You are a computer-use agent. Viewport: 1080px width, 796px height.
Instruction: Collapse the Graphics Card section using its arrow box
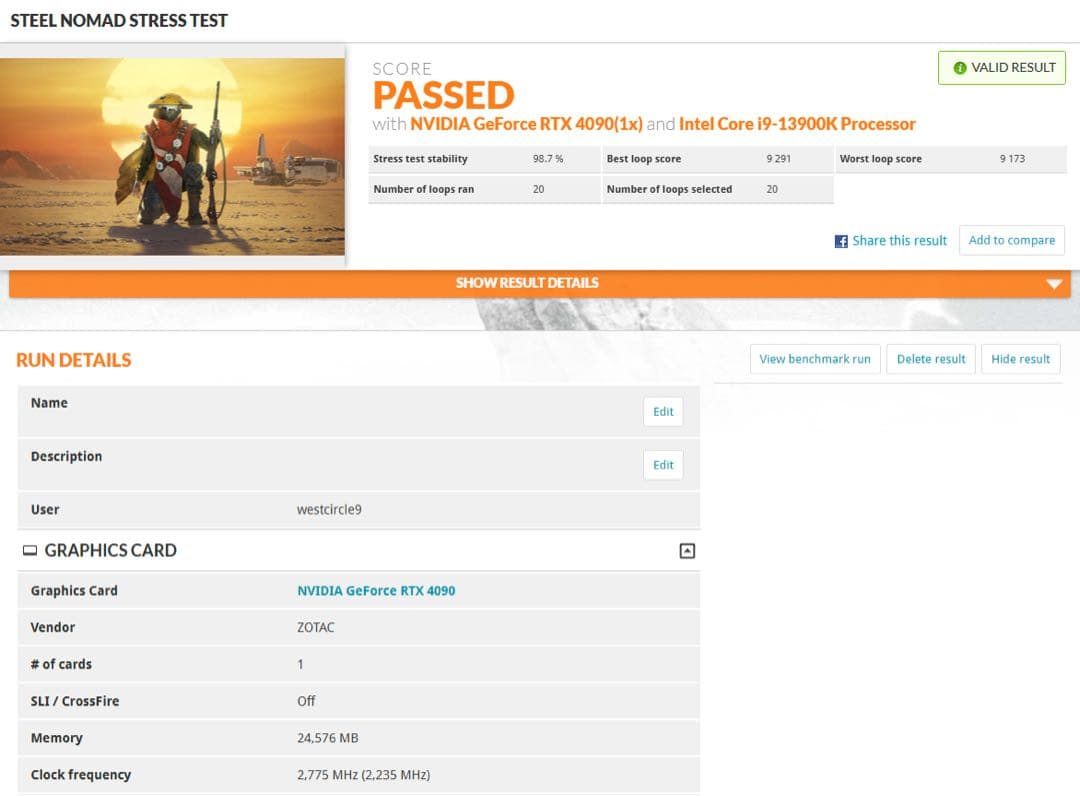687,551
